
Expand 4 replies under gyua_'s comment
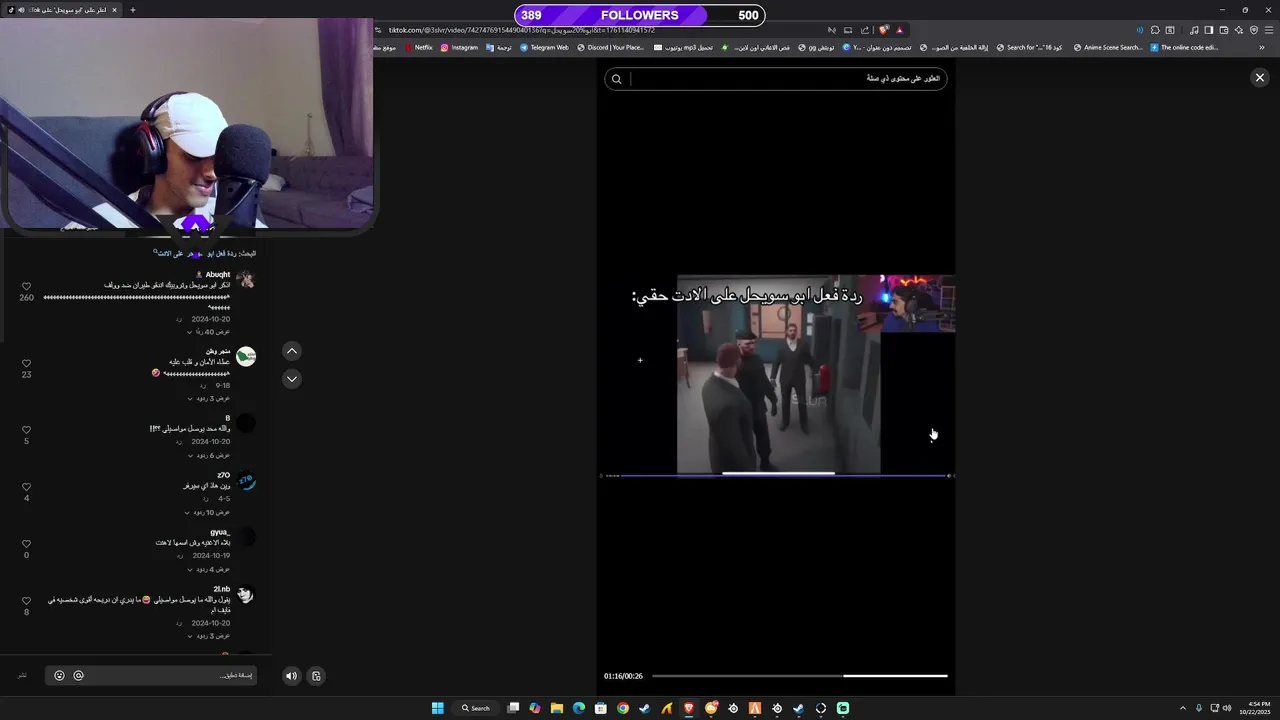pos(207,569)
